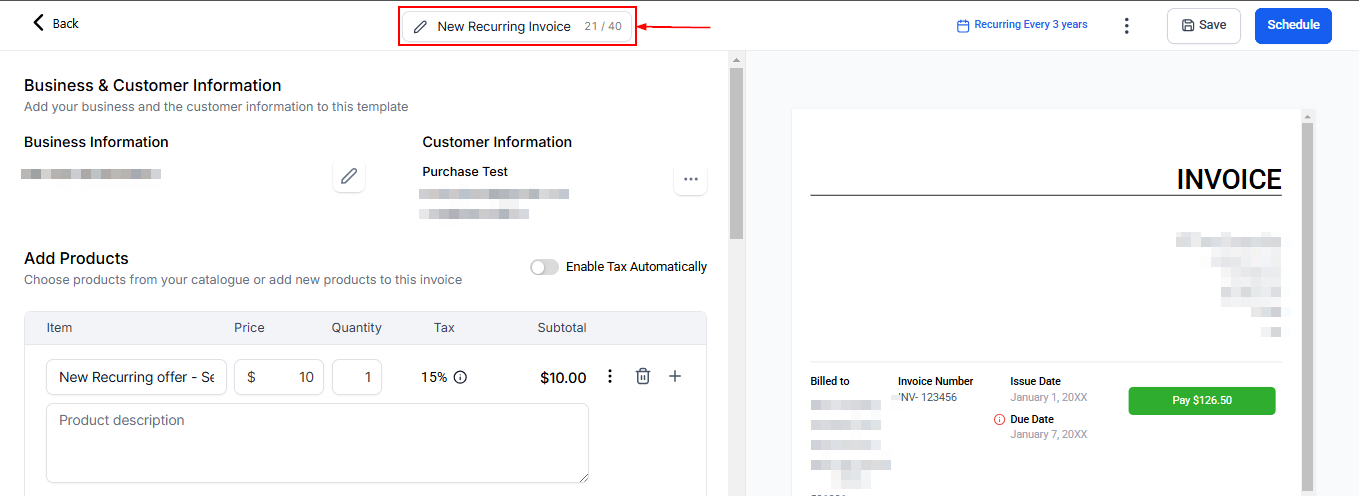This screenshot has height=496, width=1359.
Task: Open Customer Information three-dot options
Action: [x=690, y=179]
